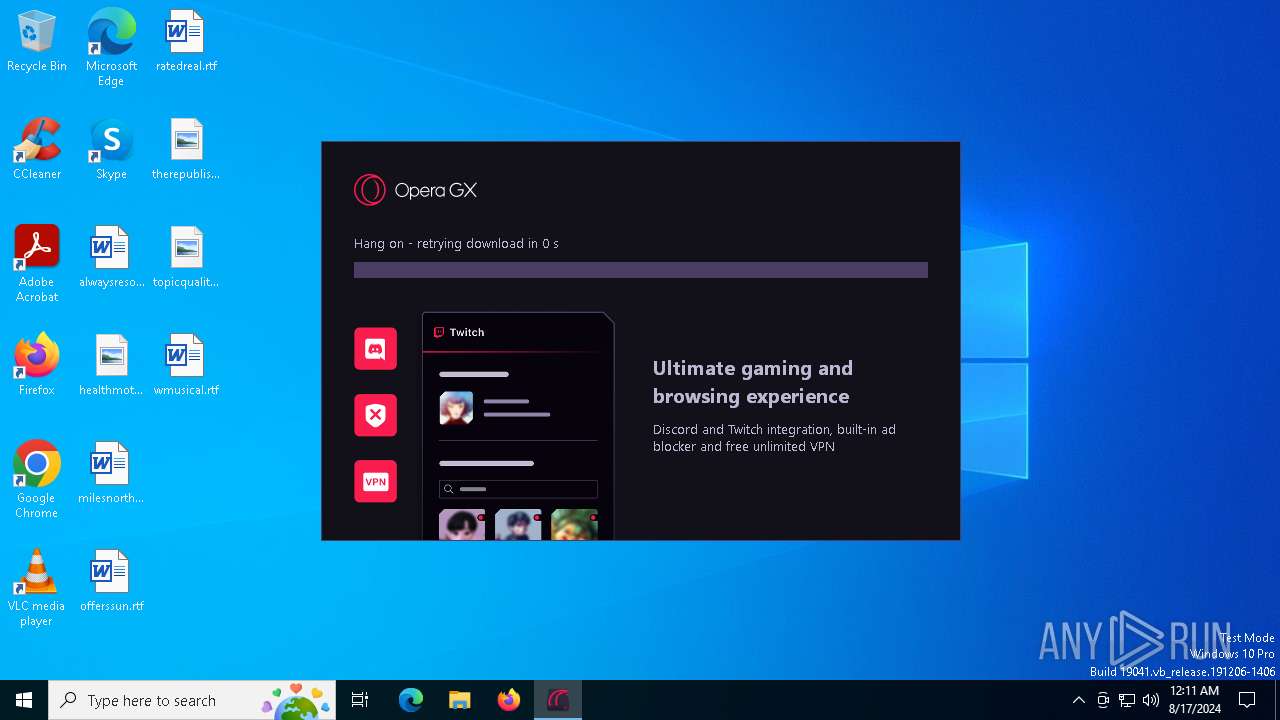Show hidden system tray icons
The width and height of the screenshot is (1280, 720).
[1078, 700]
